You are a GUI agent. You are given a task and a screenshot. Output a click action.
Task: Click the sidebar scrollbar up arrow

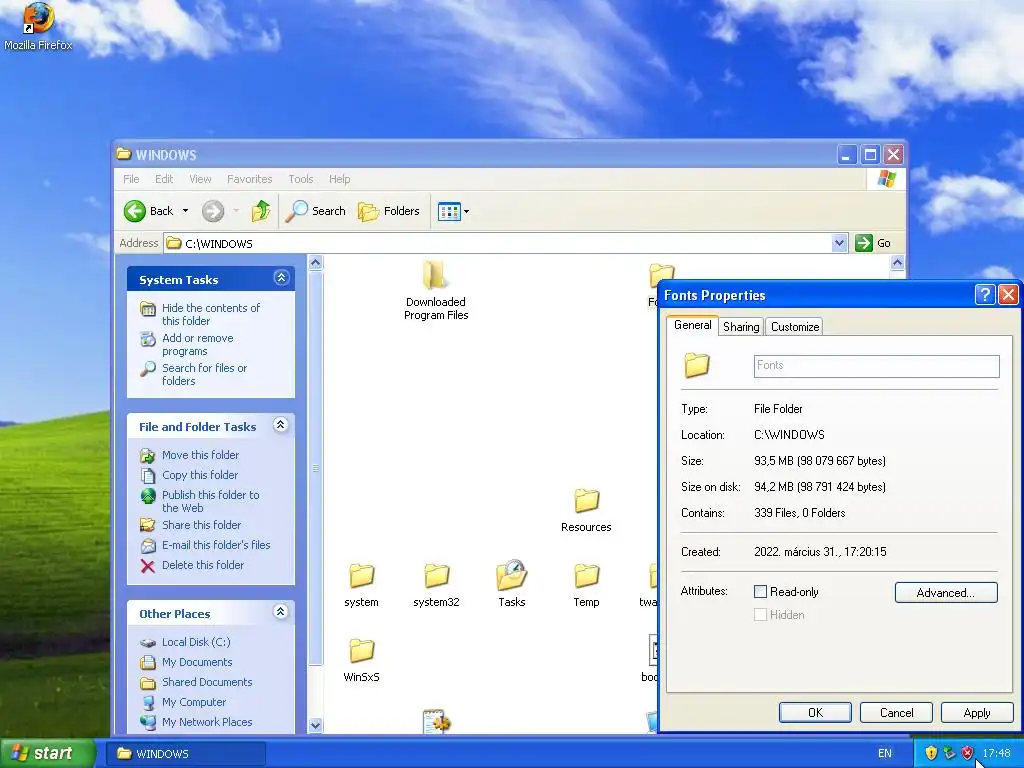tap(315, 263)
